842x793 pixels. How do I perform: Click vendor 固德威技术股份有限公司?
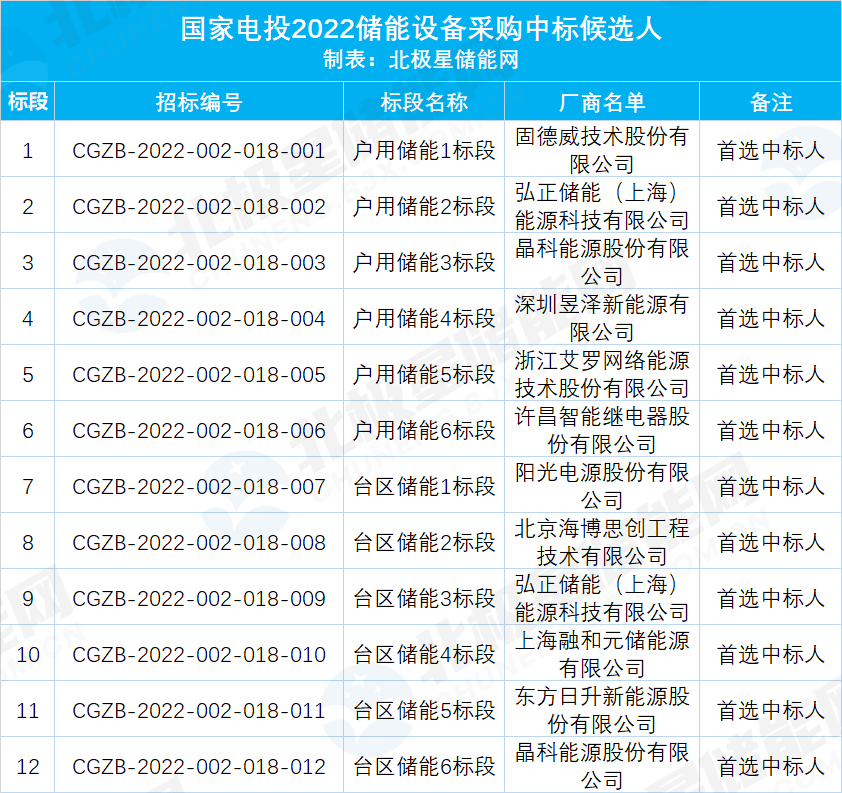point(602,150)
